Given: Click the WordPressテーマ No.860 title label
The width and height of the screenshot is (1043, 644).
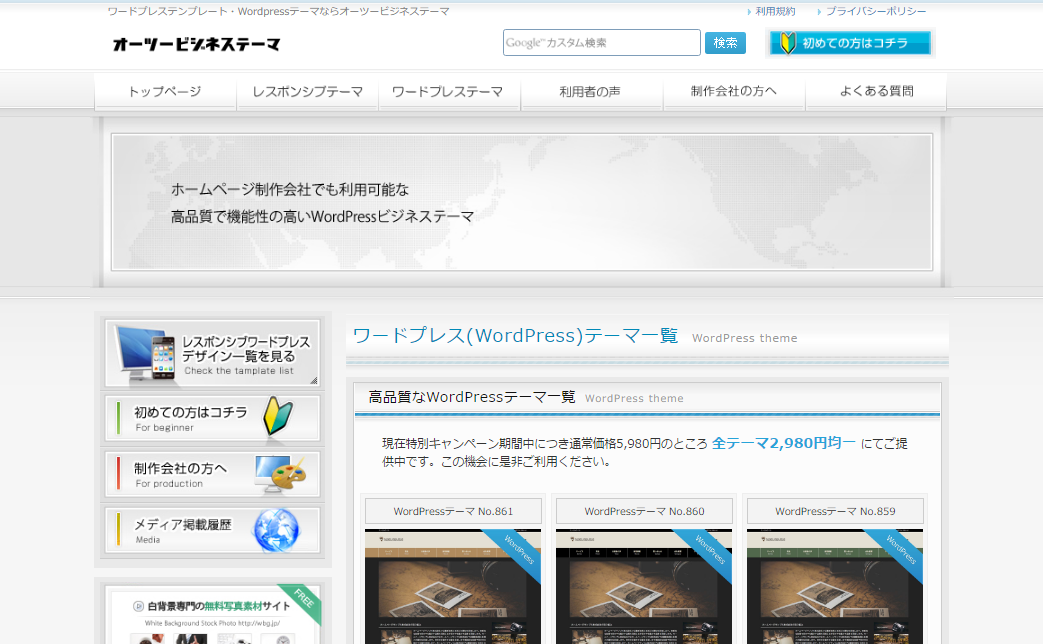Looking at the screenshot, I should point(644,511).
